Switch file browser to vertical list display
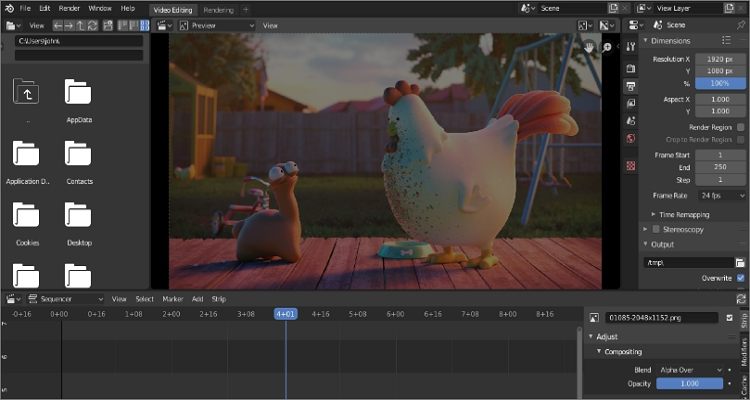 [x=123, y=25]
